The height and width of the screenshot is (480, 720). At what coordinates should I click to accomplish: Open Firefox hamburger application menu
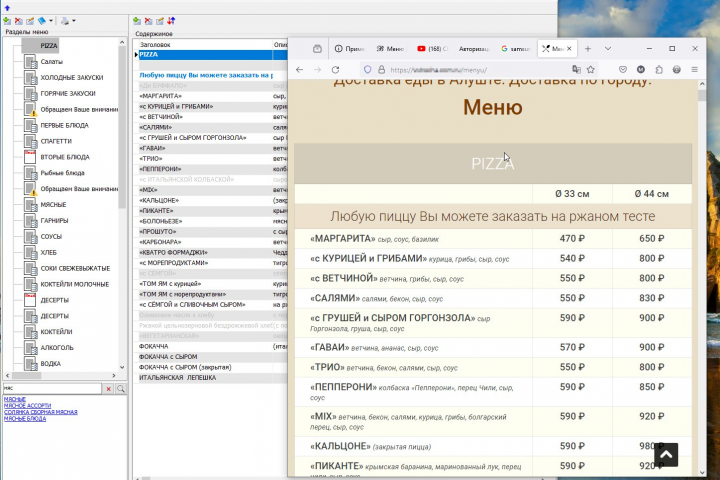tap(694, 70)
